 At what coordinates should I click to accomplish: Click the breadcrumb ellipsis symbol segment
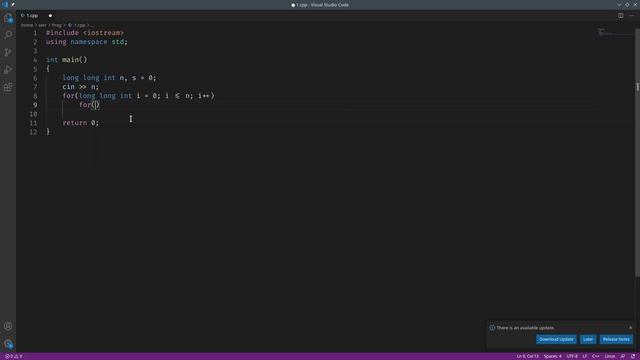pos(91,25)
